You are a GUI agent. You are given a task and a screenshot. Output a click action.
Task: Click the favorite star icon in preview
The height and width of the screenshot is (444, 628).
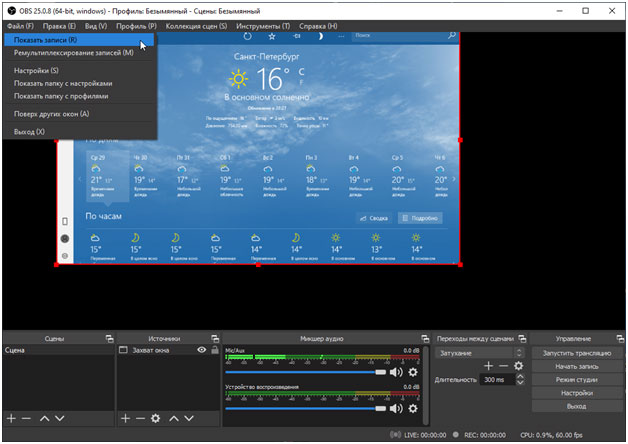point(272,36)
